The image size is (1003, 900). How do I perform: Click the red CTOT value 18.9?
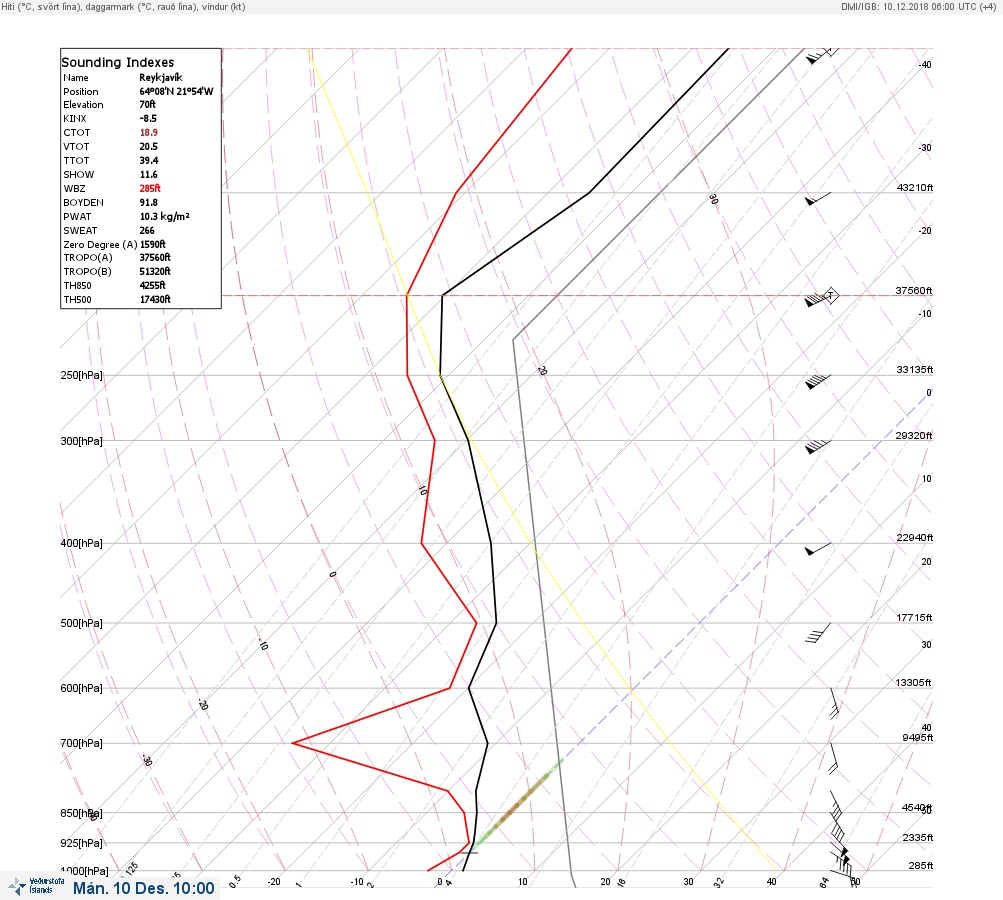click(148, 132)
